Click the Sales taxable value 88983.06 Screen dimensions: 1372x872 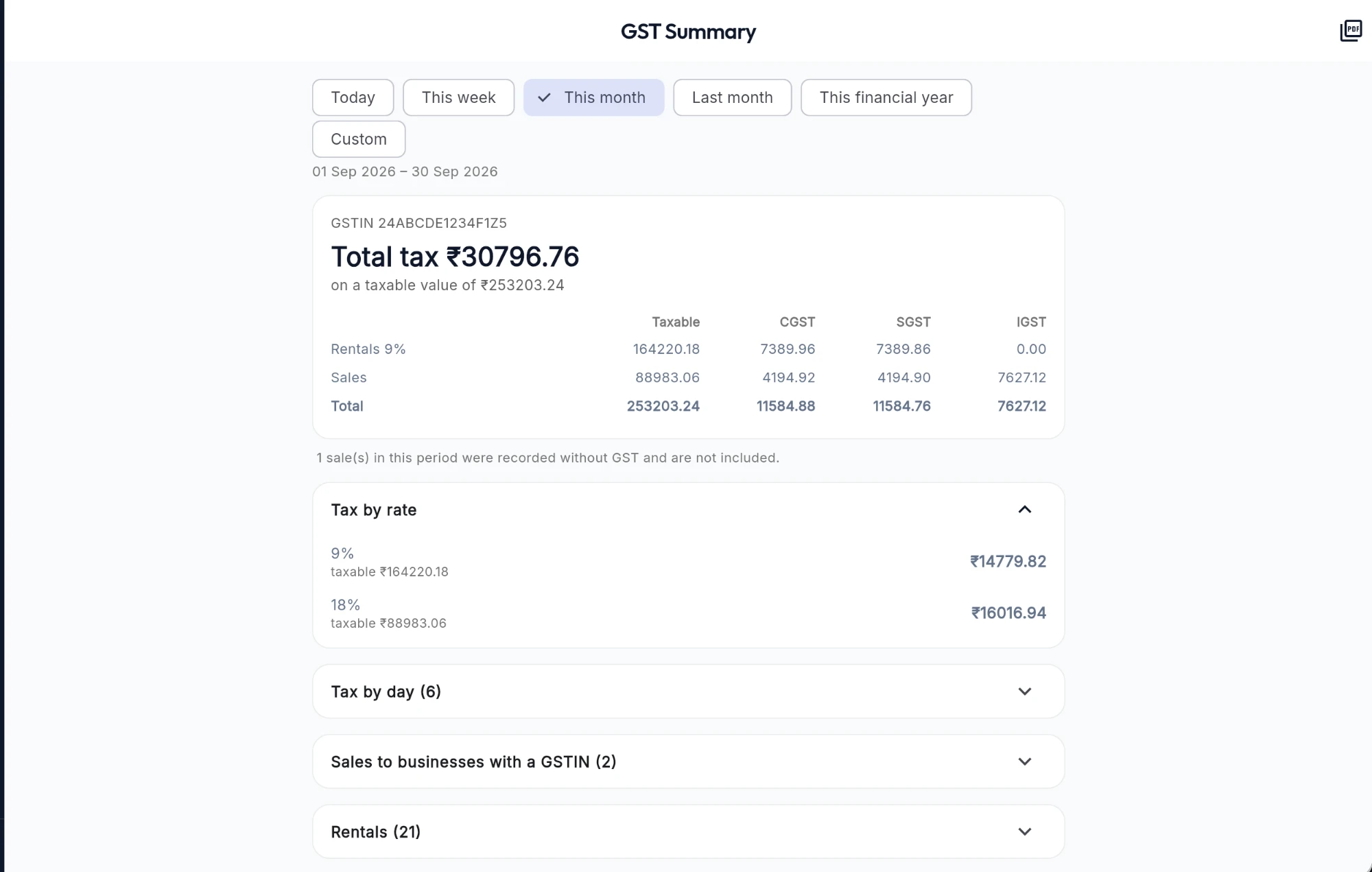pos(667,377)
